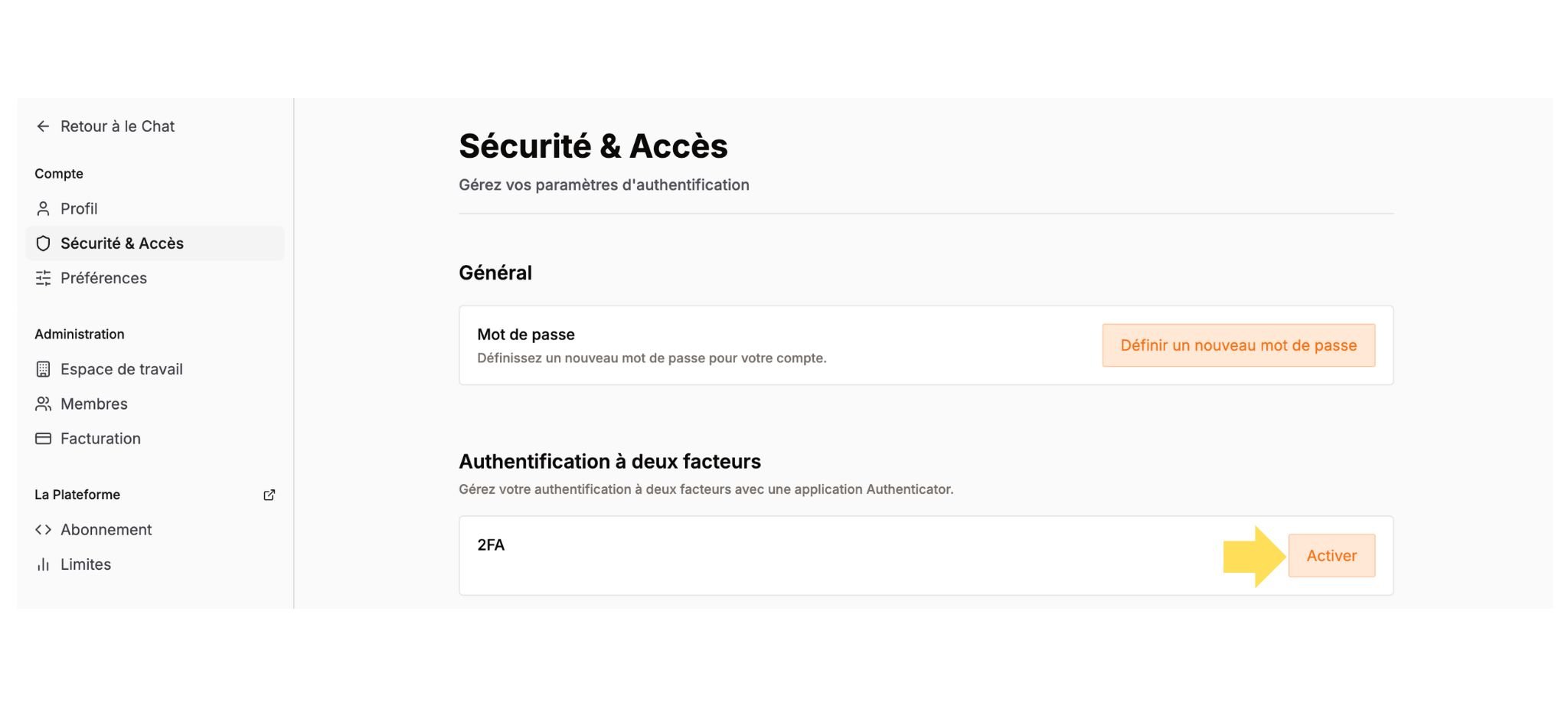Switch to the Préférences section
The width and height of the screenshot is (1568, 706).
tap(103, 278)
